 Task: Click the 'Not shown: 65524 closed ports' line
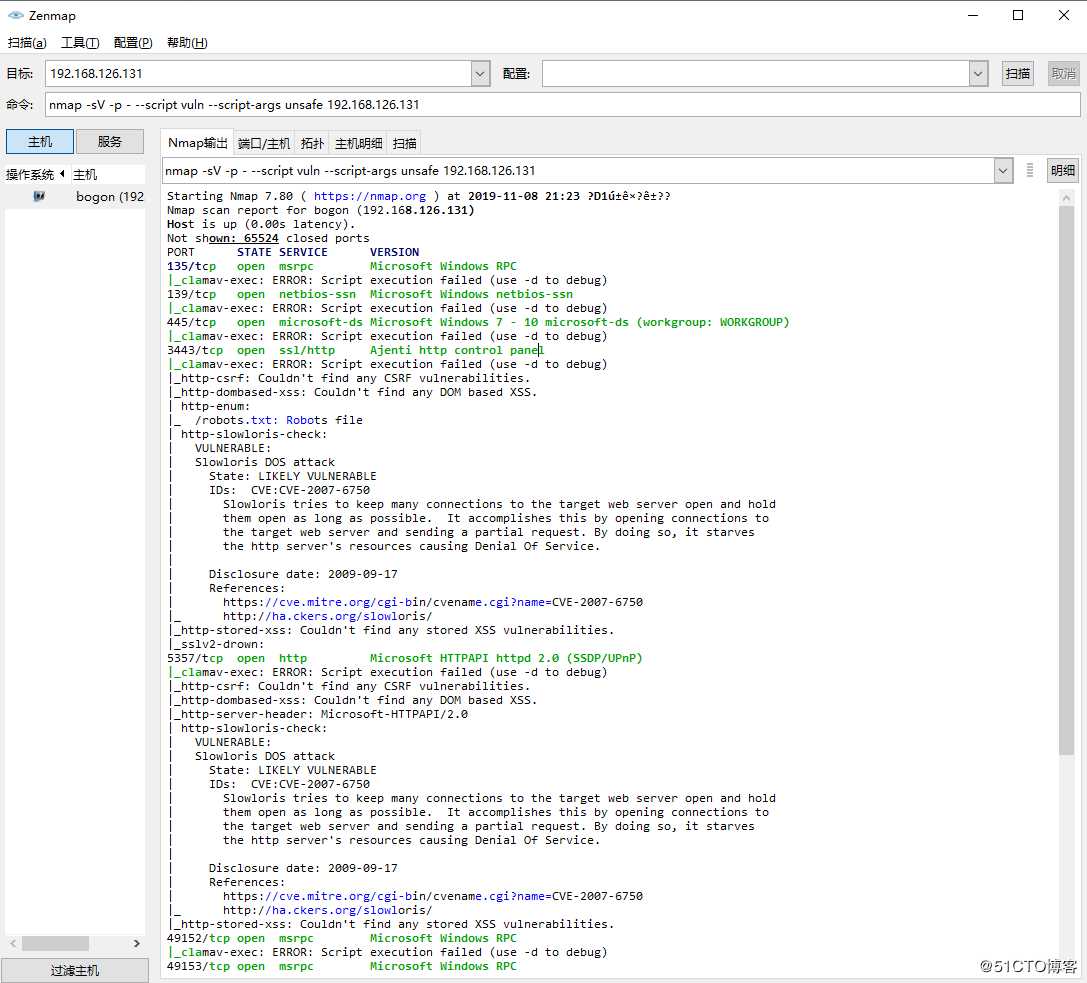pyautogui.click(x=268, y=238)
